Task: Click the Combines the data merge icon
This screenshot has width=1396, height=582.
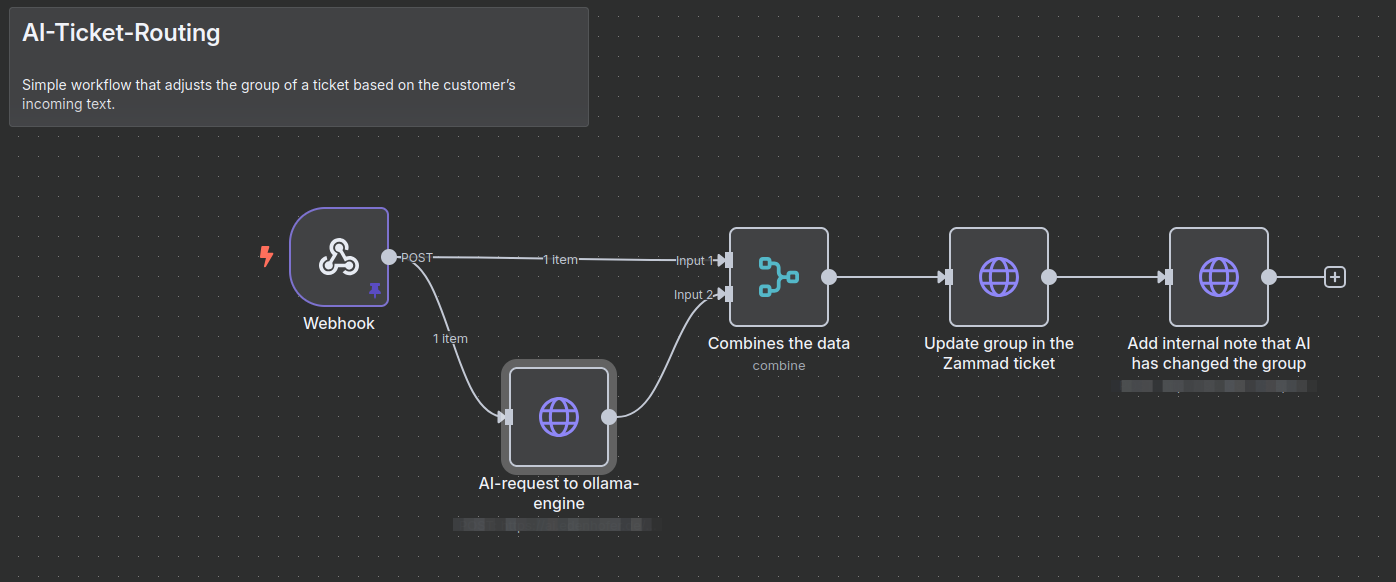Action: point(778,276)
